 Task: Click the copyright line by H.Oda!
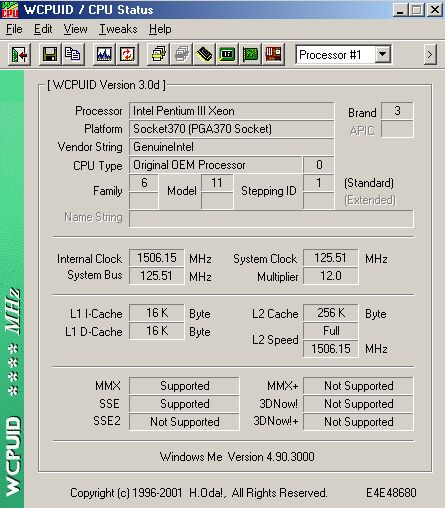199,493
